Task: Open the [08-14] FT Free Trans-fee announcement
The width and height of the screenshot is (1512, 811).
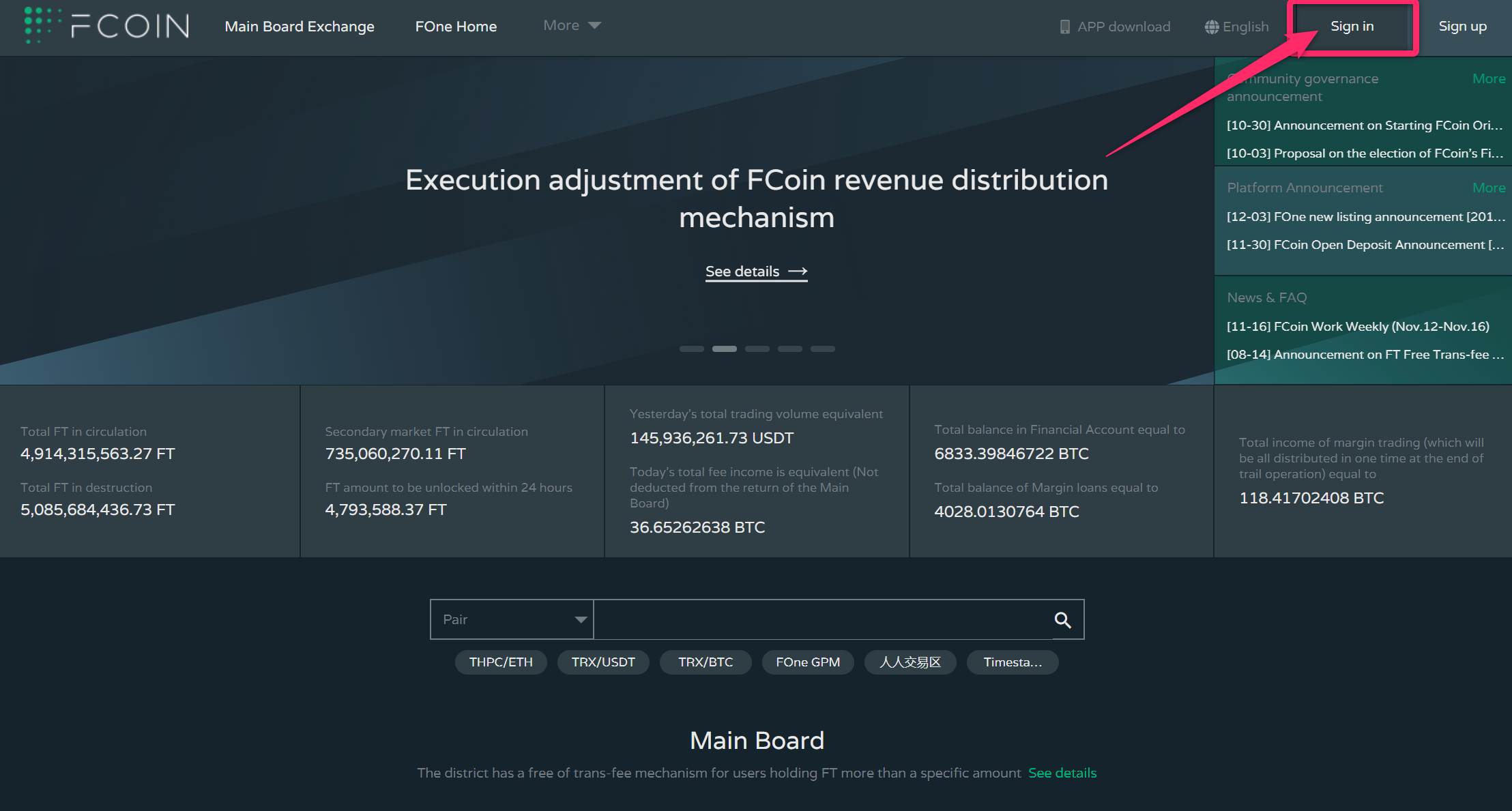Action: pos(1365,355)
